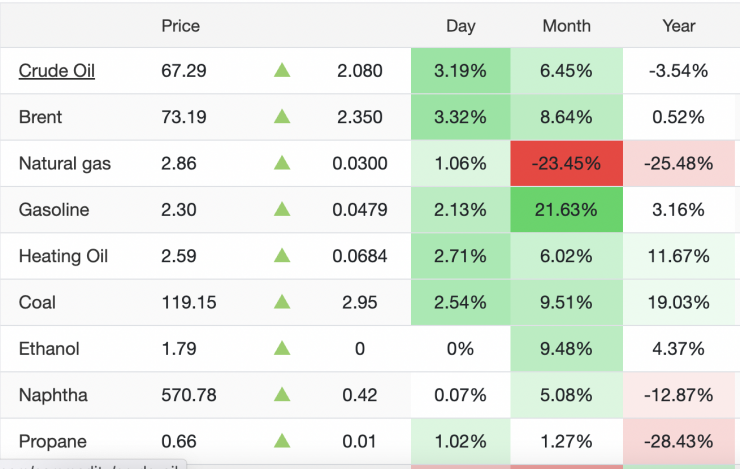Click the green triangle next to Coal

pos(282,302)
